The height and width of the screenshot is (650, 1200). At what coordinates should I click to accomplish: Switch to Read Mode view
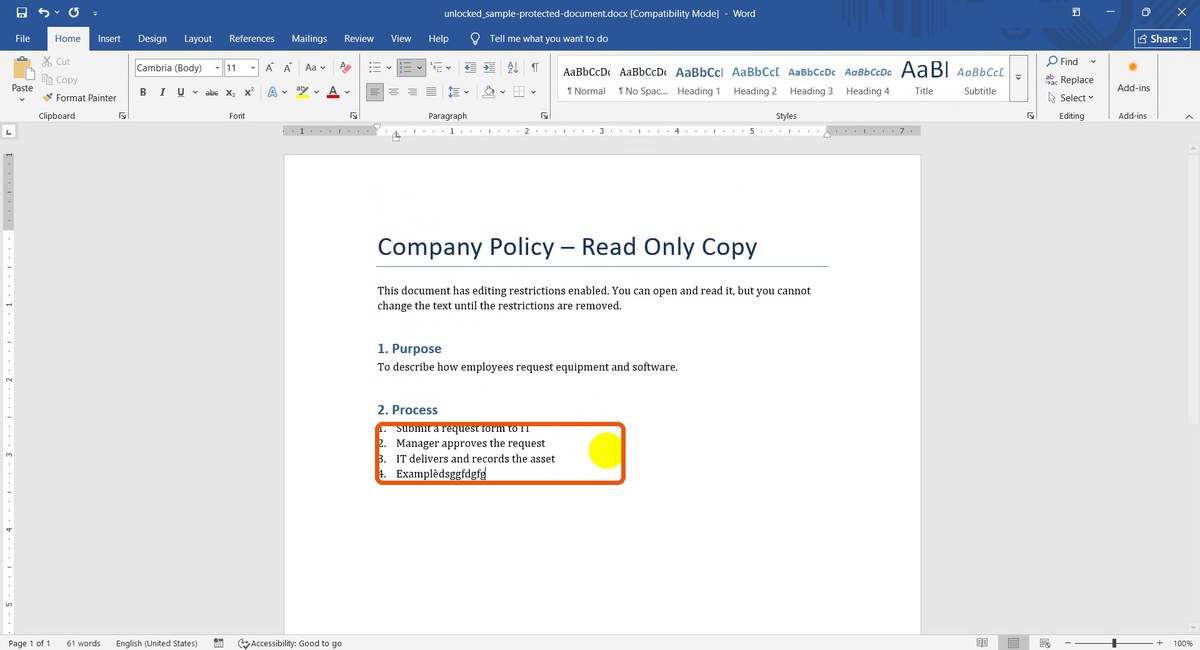tap(982, 642)
